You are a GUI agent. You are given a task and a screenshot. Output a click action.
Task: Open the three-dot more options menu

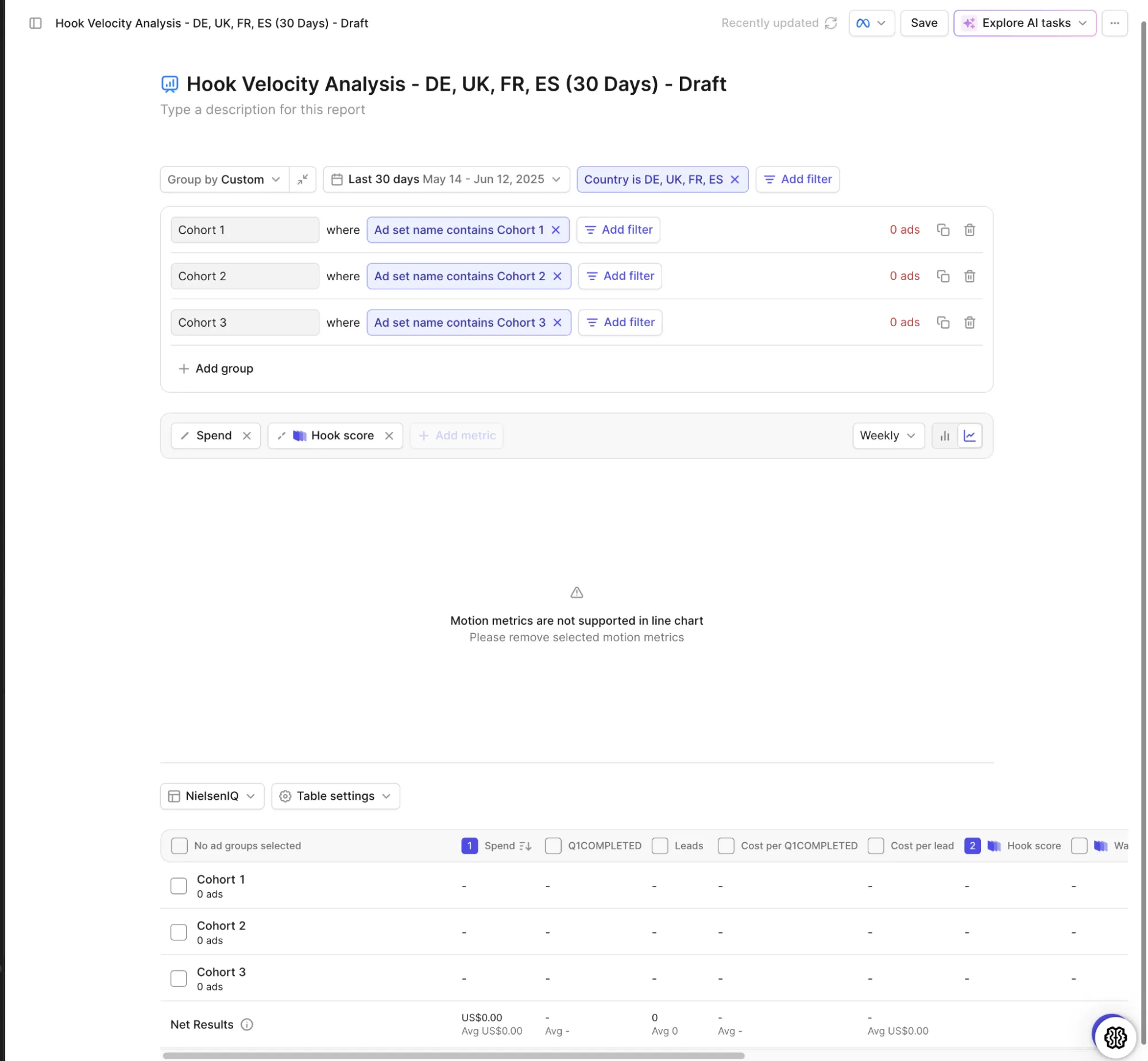[x=1114, y=23]
